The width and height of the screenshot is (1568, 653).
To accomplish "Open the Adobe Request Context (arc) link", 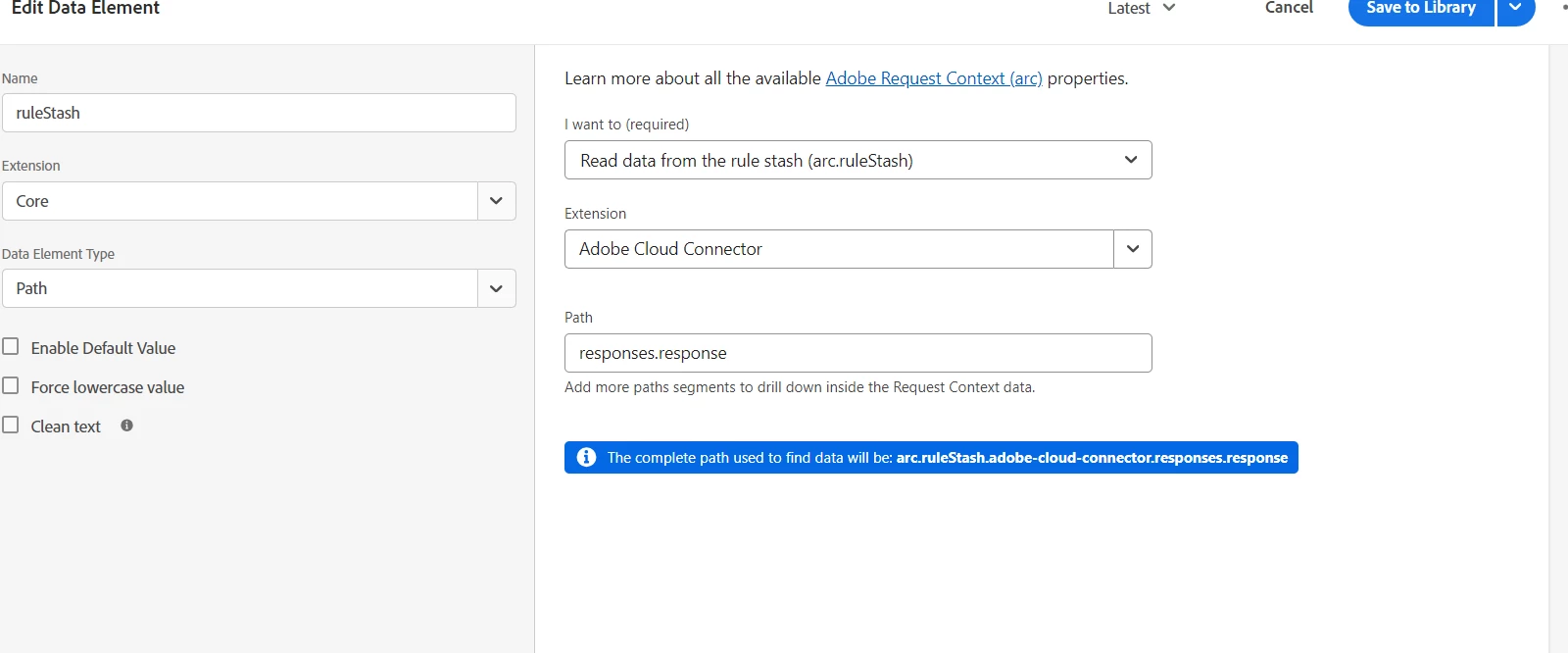I will [x=934, y=78].
